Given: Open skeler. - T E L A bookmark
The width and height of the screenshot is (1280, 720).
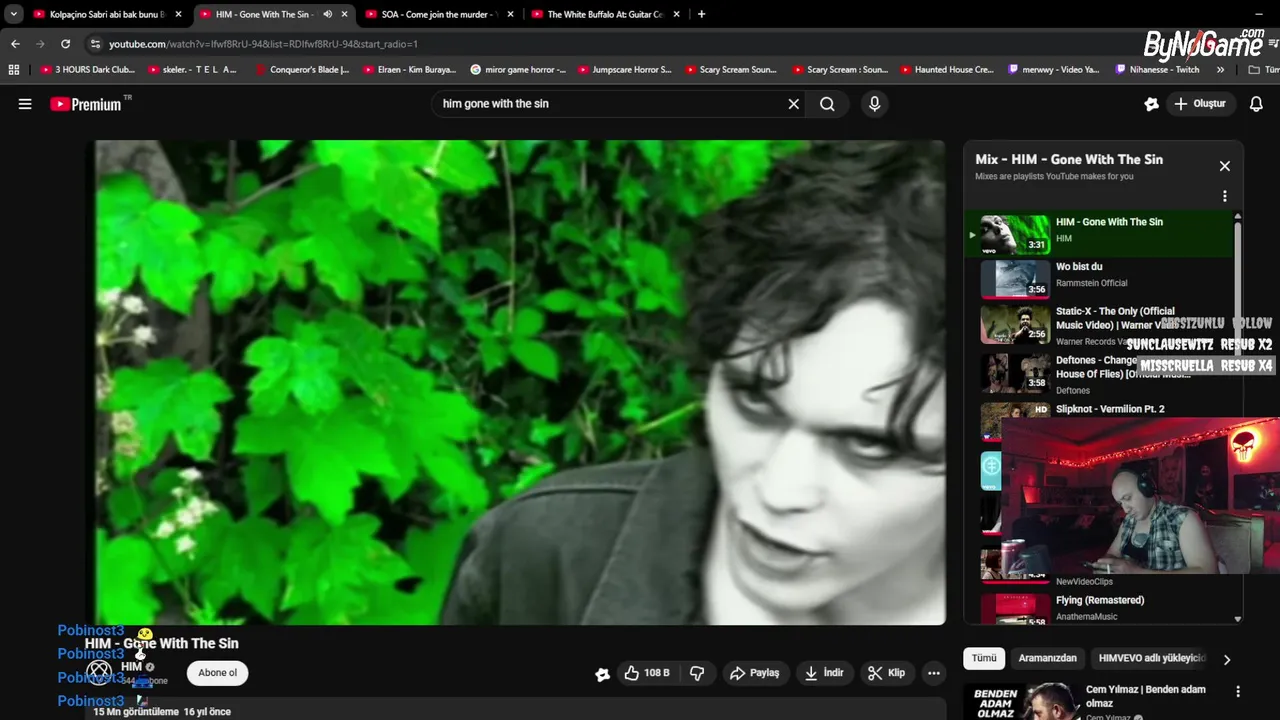Looking at the screenshot, I should point(192,70).
